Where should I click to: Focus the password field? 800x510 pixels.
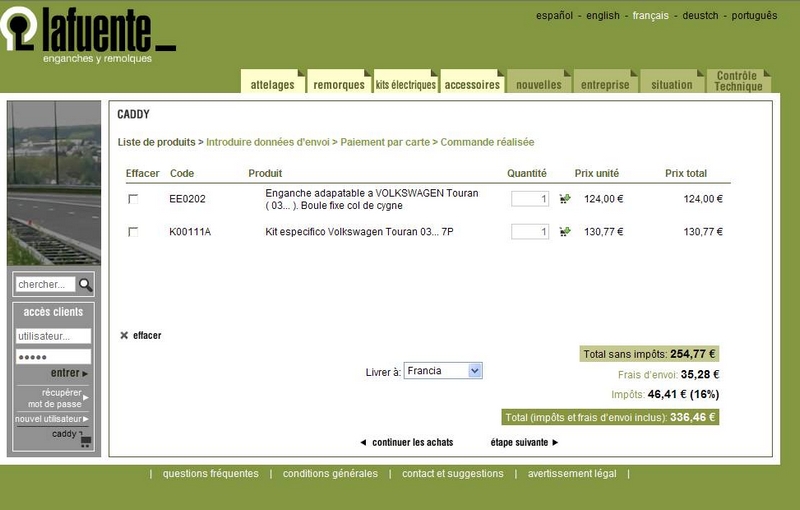tap(53, 356)
